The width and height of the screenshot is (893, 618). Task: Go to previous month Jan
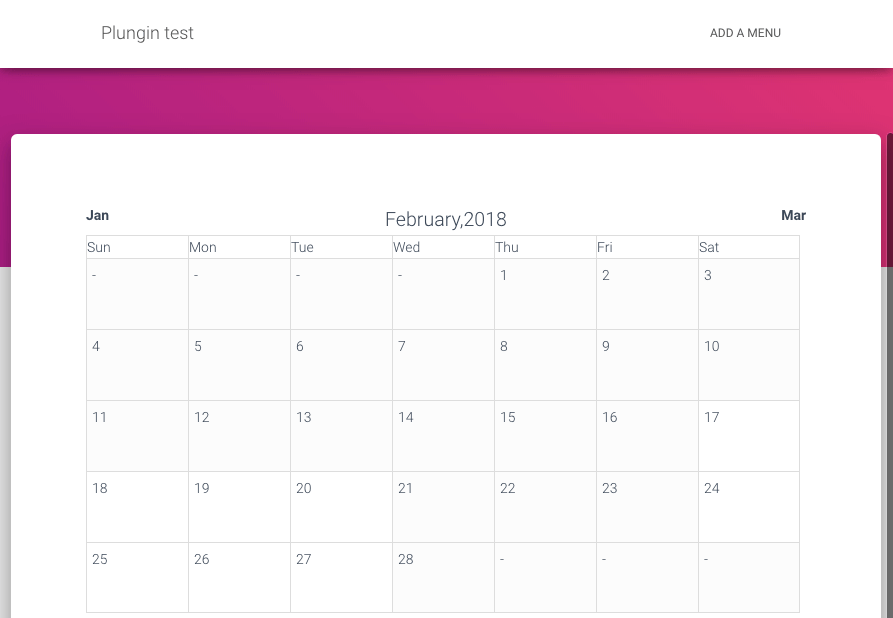click(98, 215)
